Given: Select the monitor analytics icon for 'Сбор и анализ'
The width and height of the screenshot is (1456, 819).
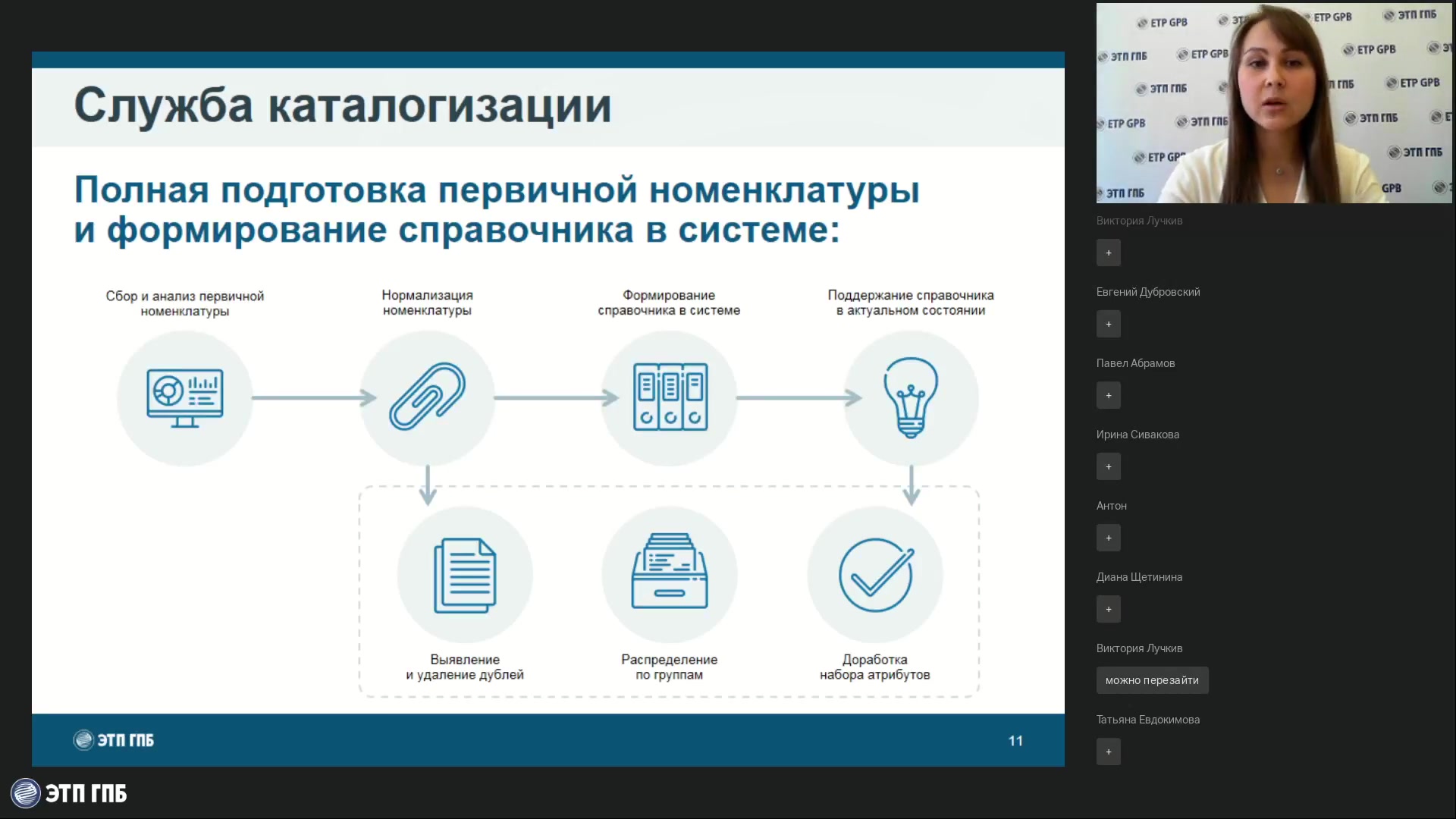Looking at the screenshot, I should (184, 397).
